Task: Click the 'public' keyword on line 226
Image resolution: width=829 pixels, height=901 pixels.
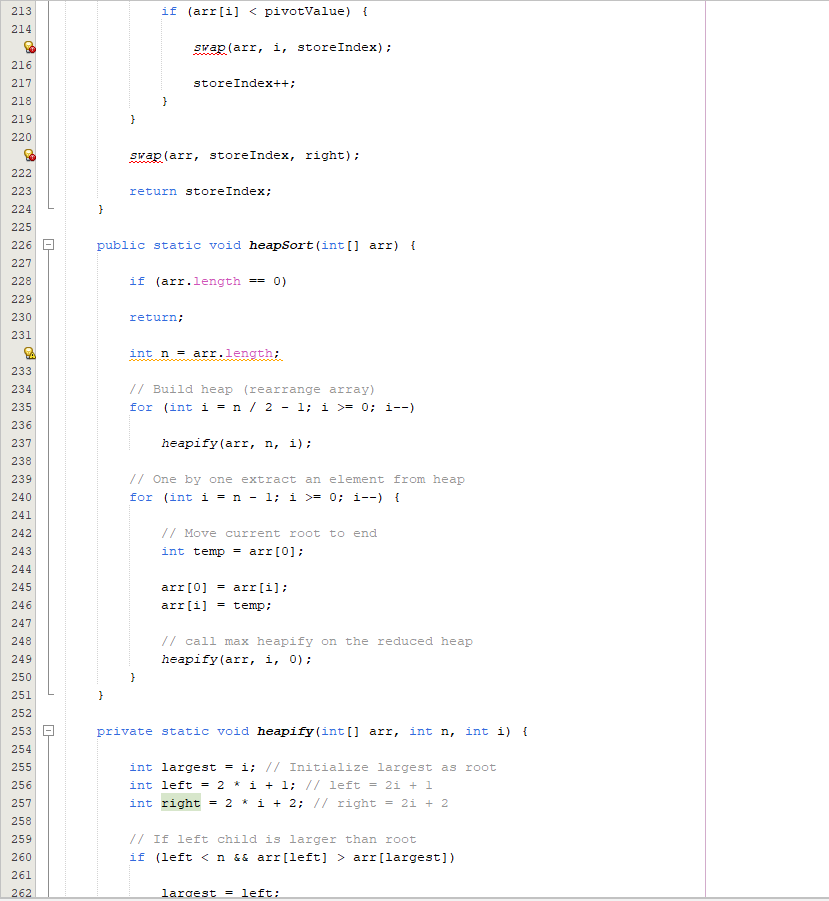Action: tap(118, 245)
